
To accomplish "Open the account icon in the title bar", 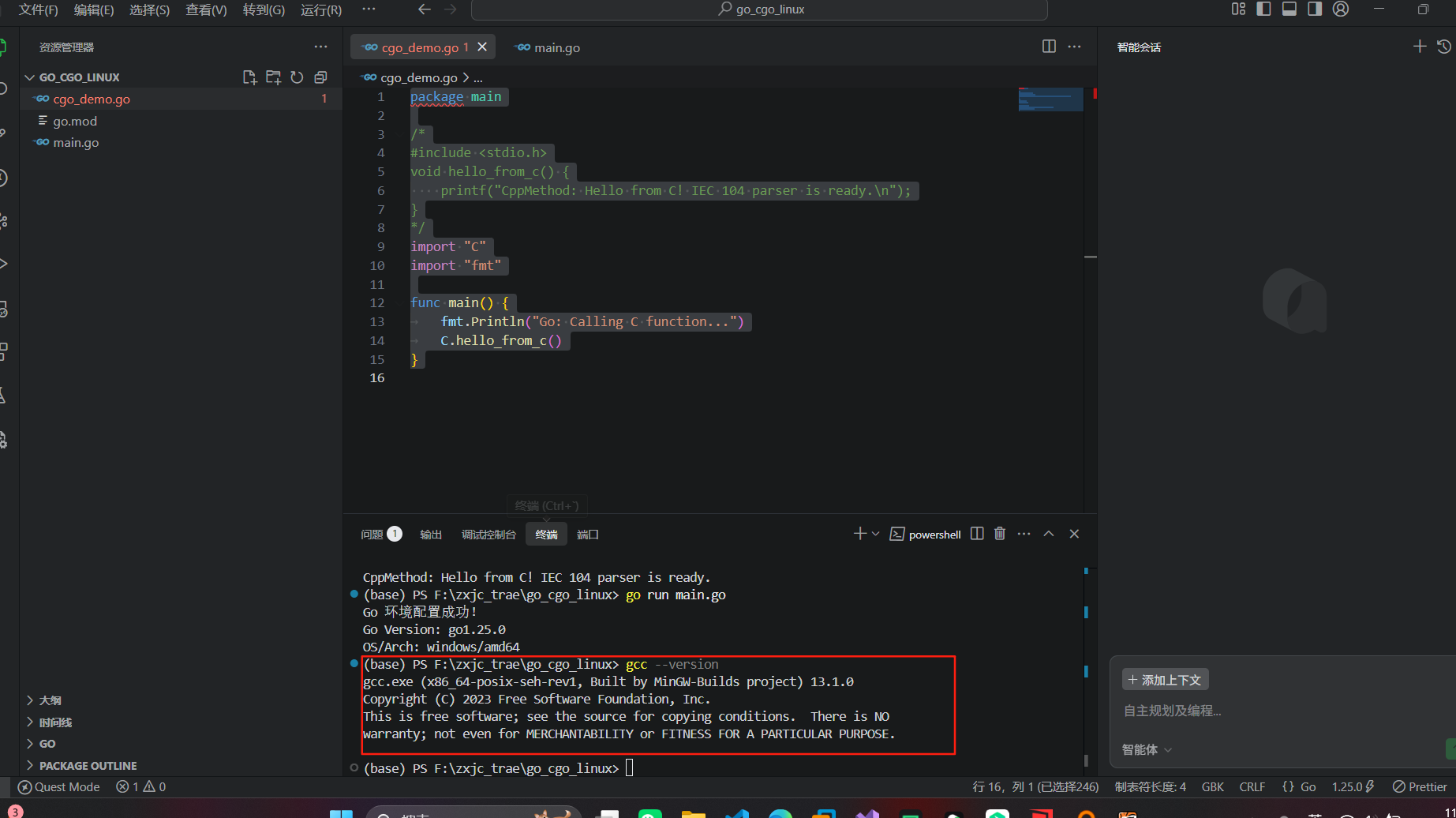I will 1340,9.
